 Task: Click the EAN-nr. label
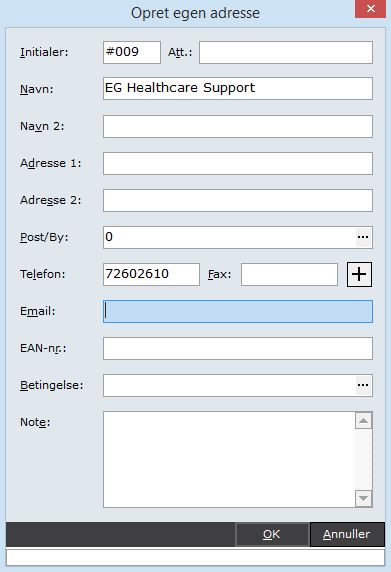pos(43,348)
